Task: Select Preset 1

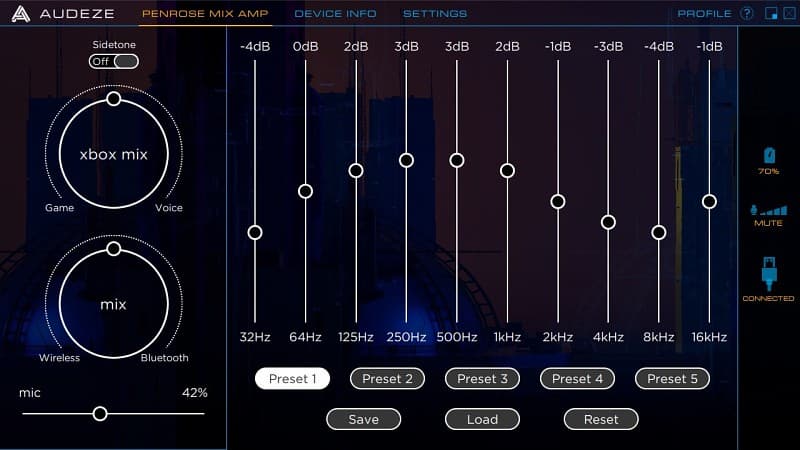Action: [x=292, y=379]
